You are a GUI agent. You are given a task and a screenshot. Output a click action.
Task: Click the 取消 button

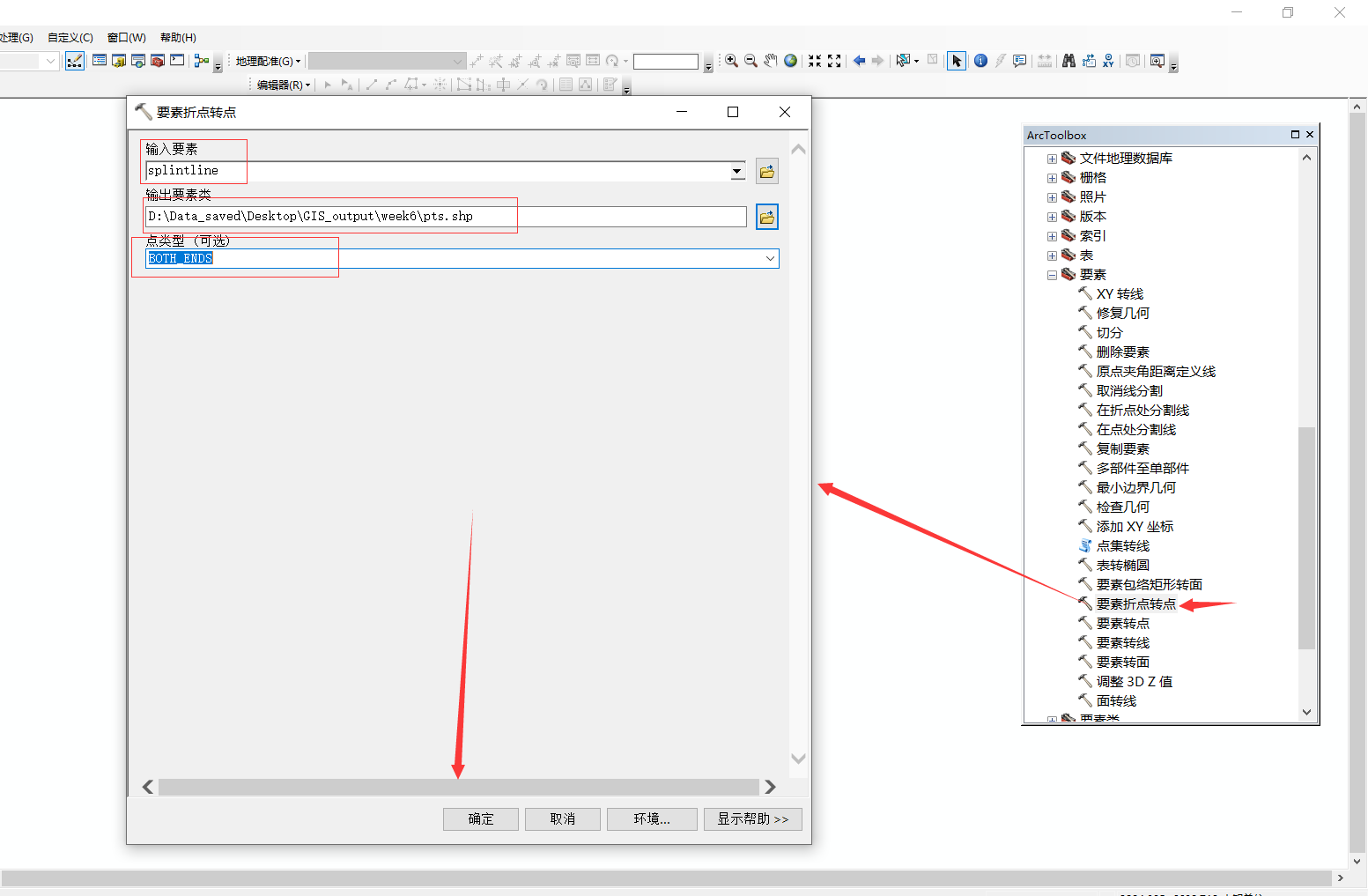click(x=563, y=818)
